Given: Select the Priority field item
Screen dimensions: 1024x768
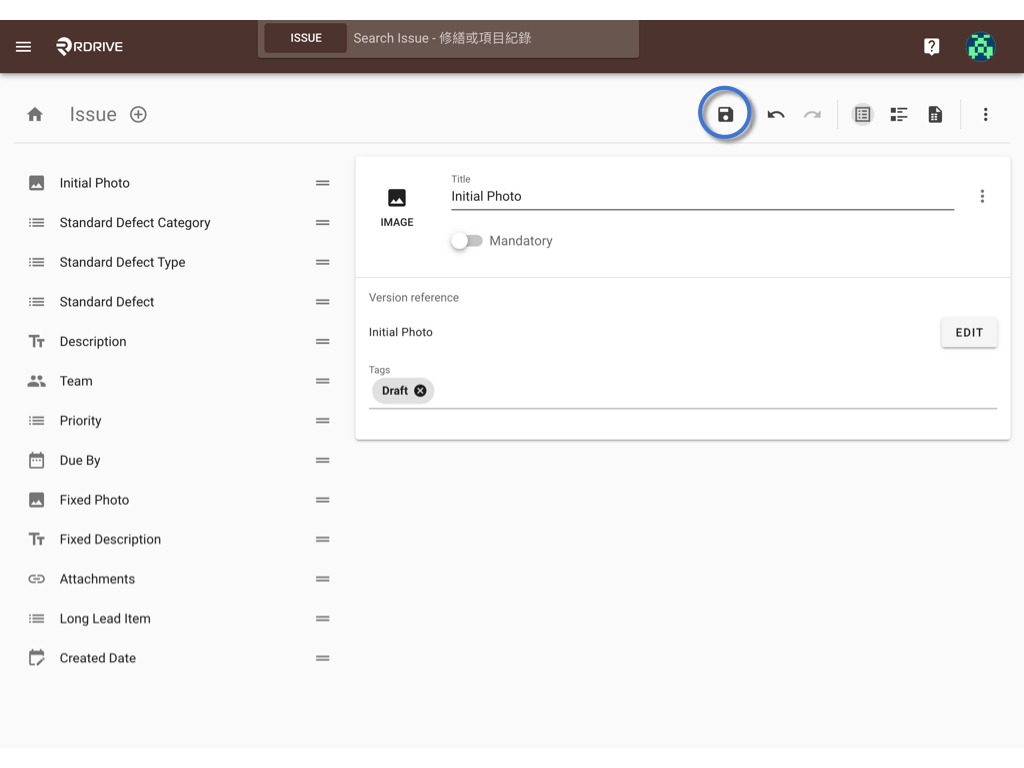Looking at the screenshot, I should click(x=178, y=421).
